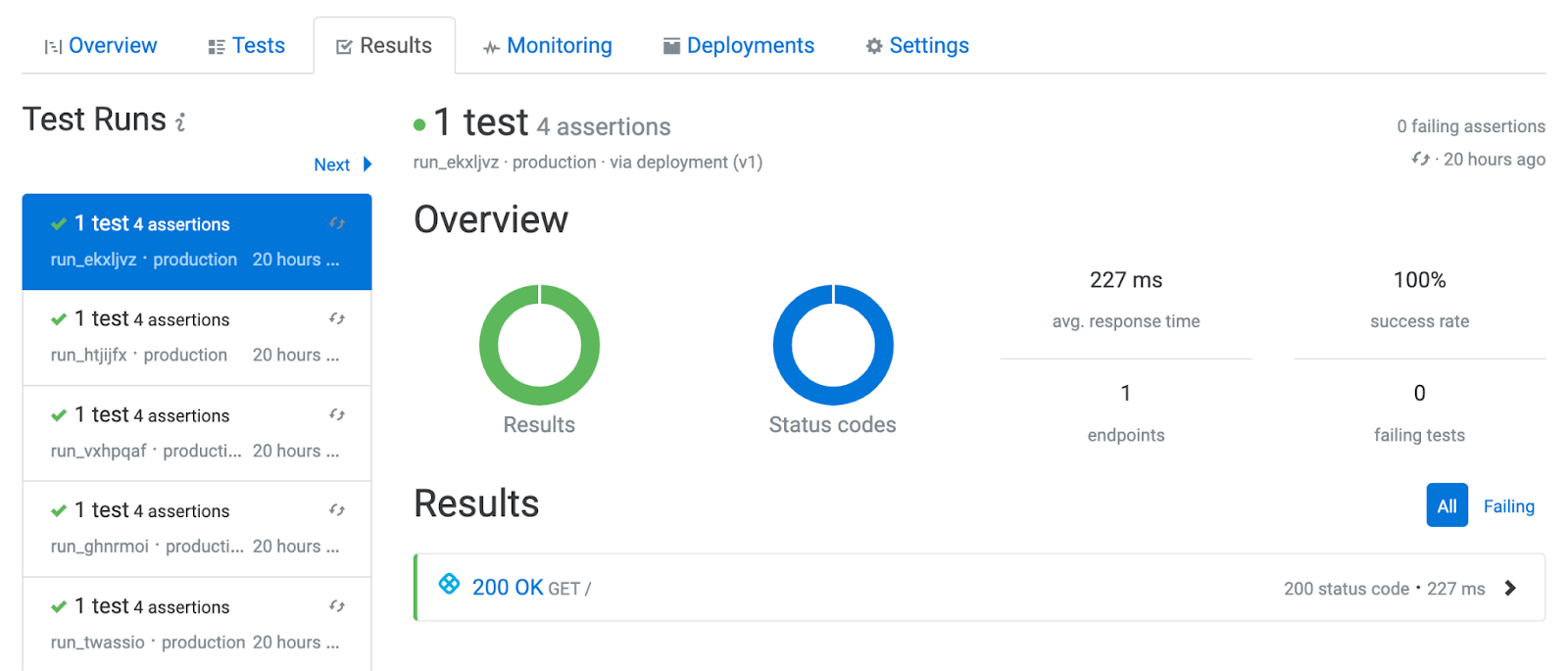Open the Settings tab

[917, 46]
